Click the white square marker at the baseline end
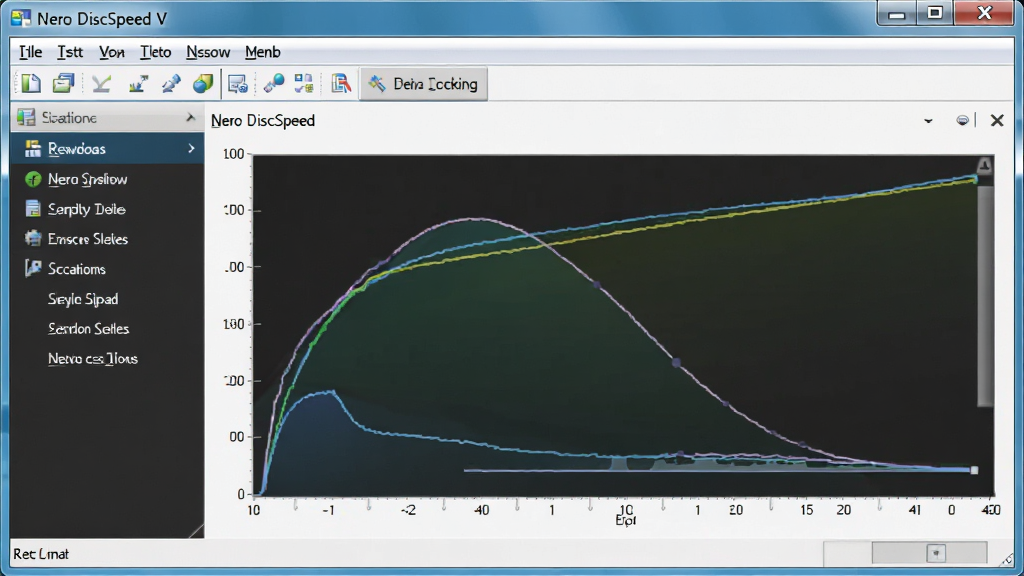The image size is (1024, 576). tap(974, 470)
